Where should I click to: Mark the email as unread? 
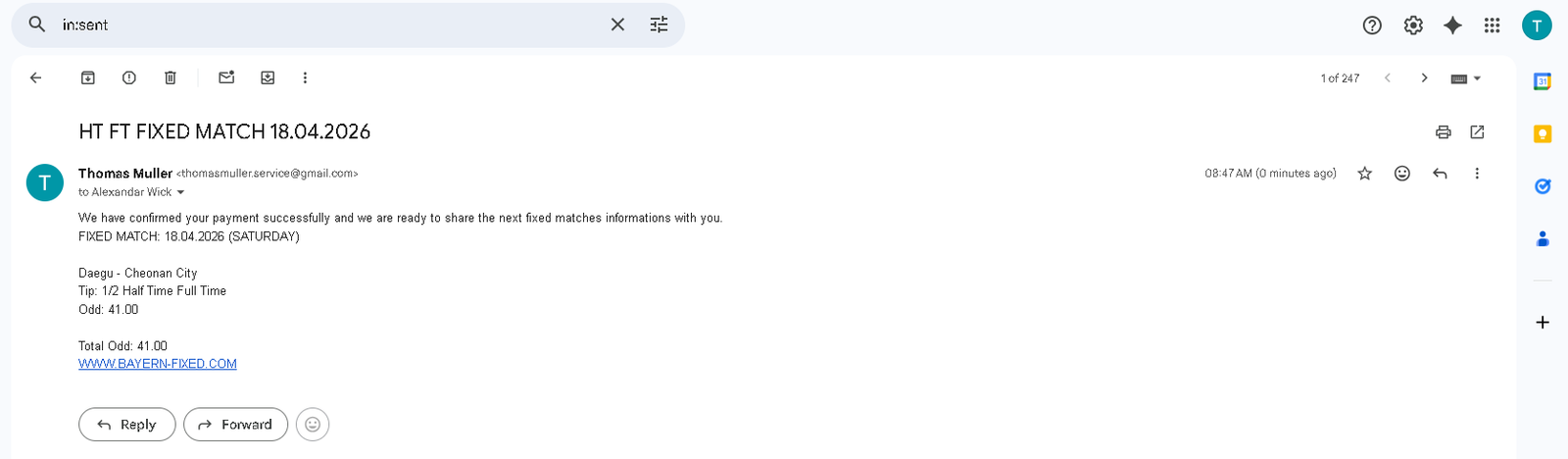(x=226, y=77)
